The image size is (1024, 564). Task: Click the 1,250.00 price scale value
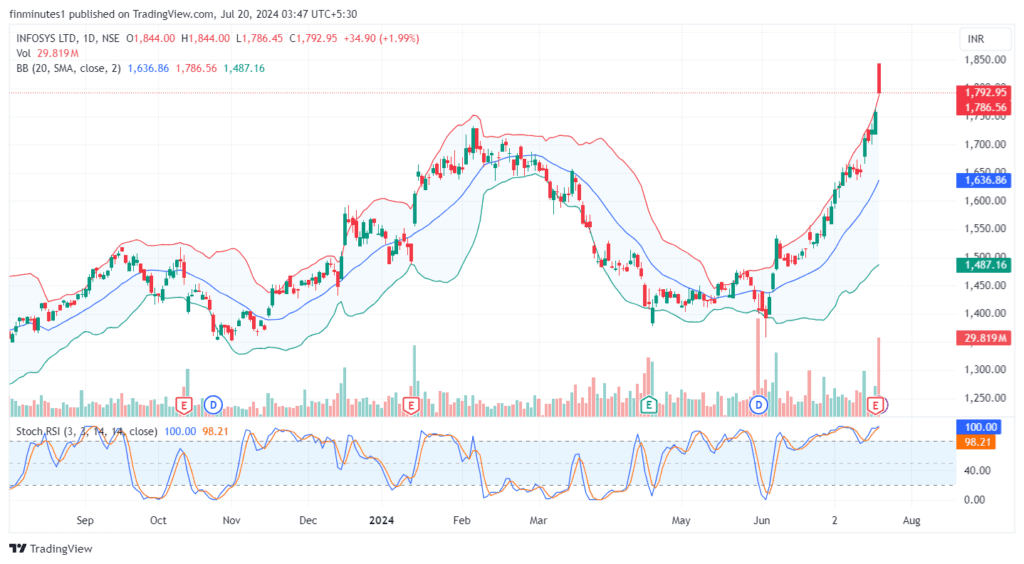click(985, 398)
